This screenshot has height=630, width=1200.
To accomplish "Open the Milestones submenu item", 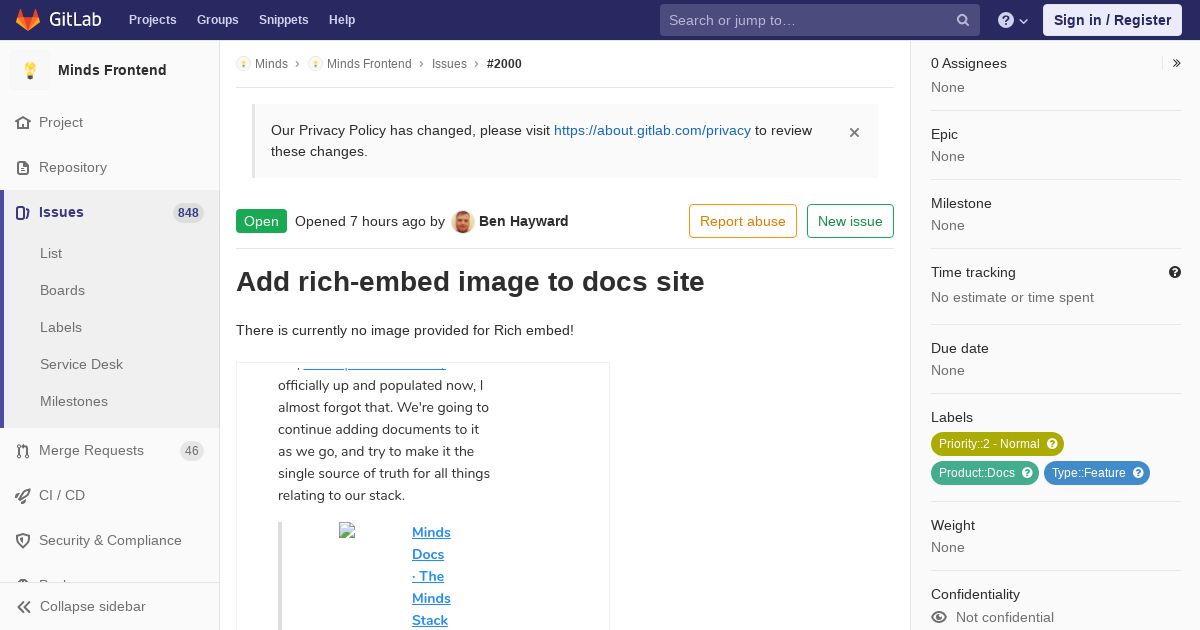I will pyautogui.click(x=74, y=401).
